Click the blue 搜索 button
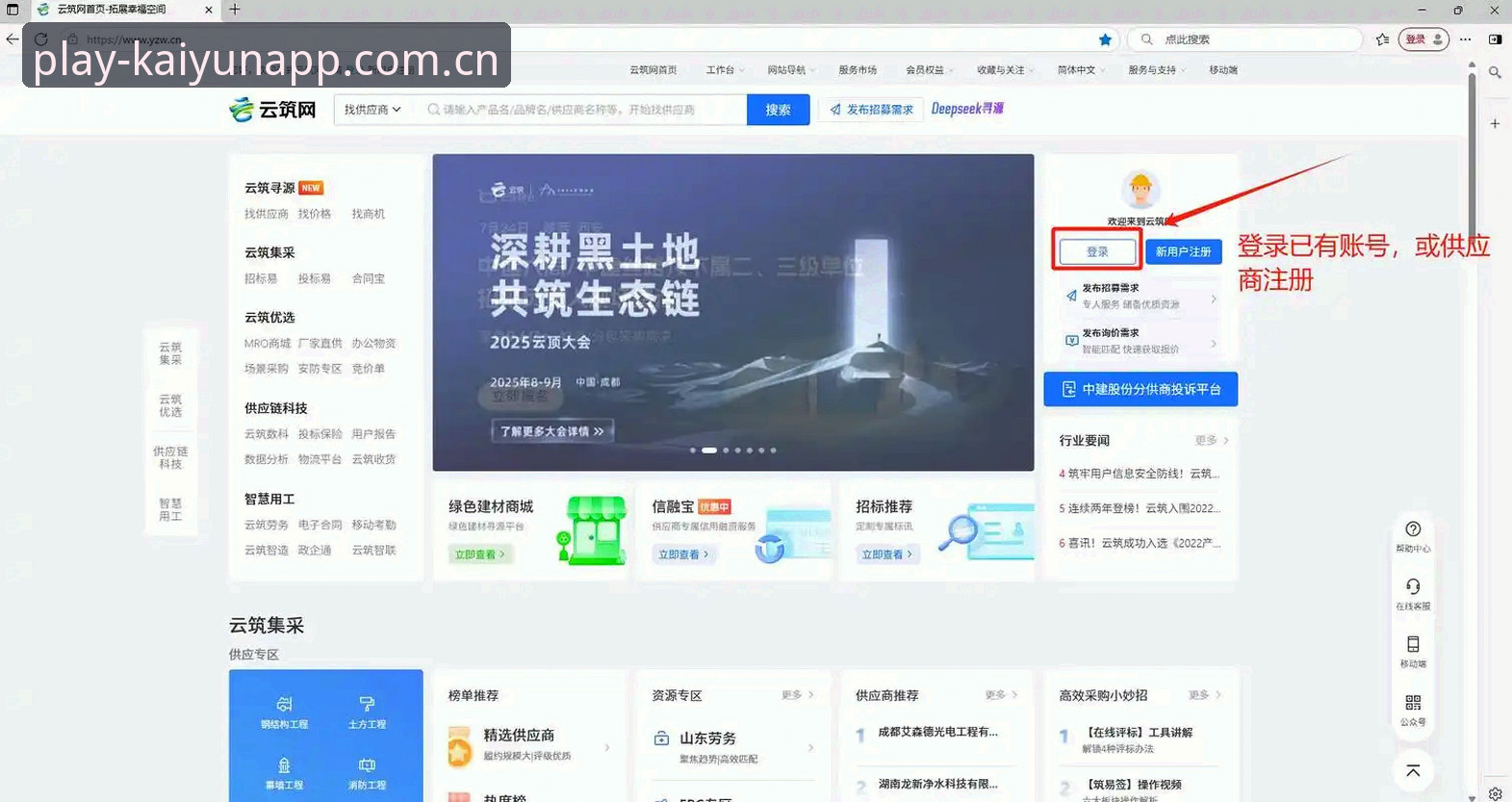 (x=778, y=110)
